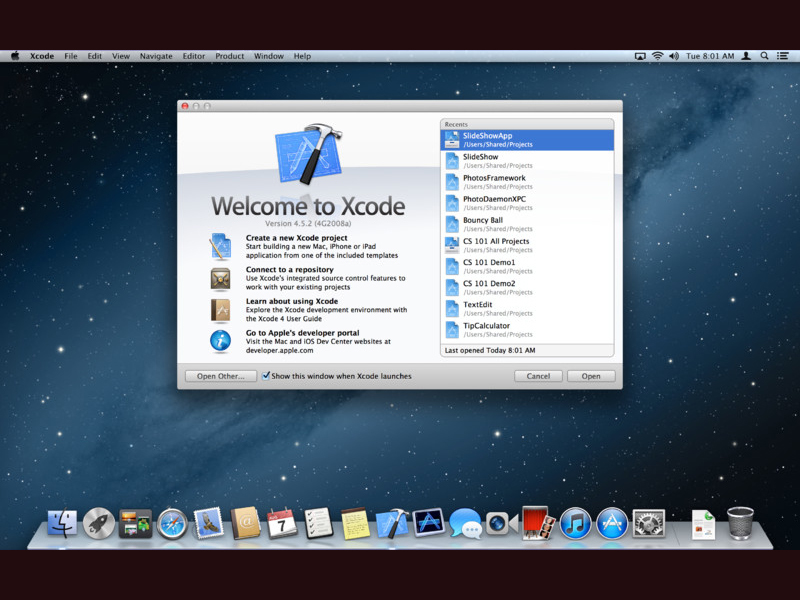Click the Learn about using Xcode book icon
Viewport: 800px width, 600px height.
pos(220,310)
